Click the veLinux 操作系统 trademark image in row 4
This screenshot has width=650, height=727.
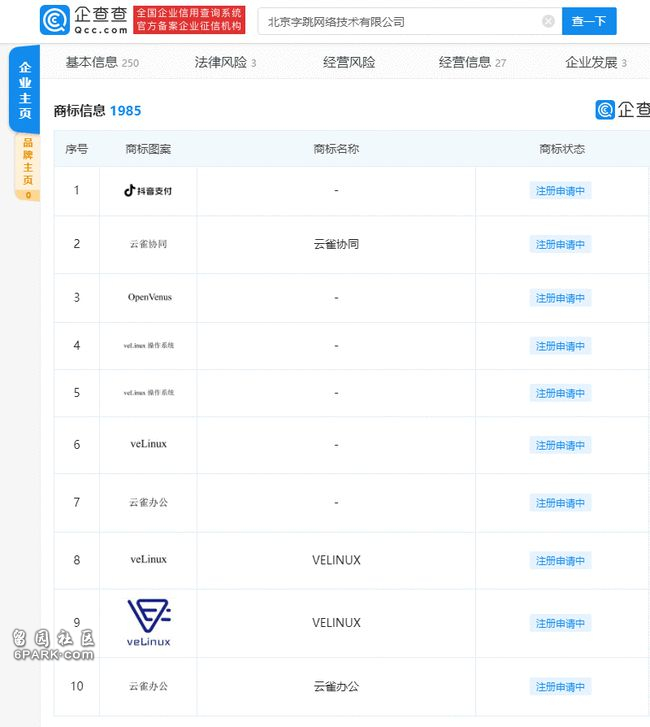pyautogui.click(x=148, y=345)
